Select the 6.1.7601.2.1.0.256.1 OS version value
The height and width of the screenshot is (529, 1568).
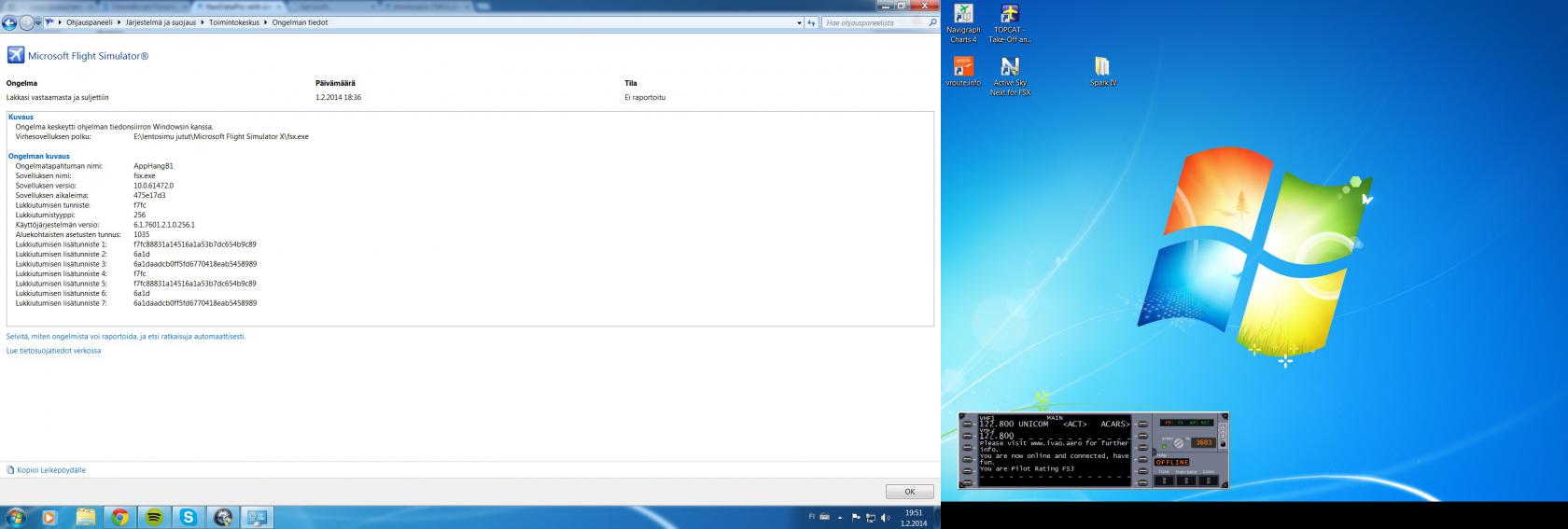[164, 225]
